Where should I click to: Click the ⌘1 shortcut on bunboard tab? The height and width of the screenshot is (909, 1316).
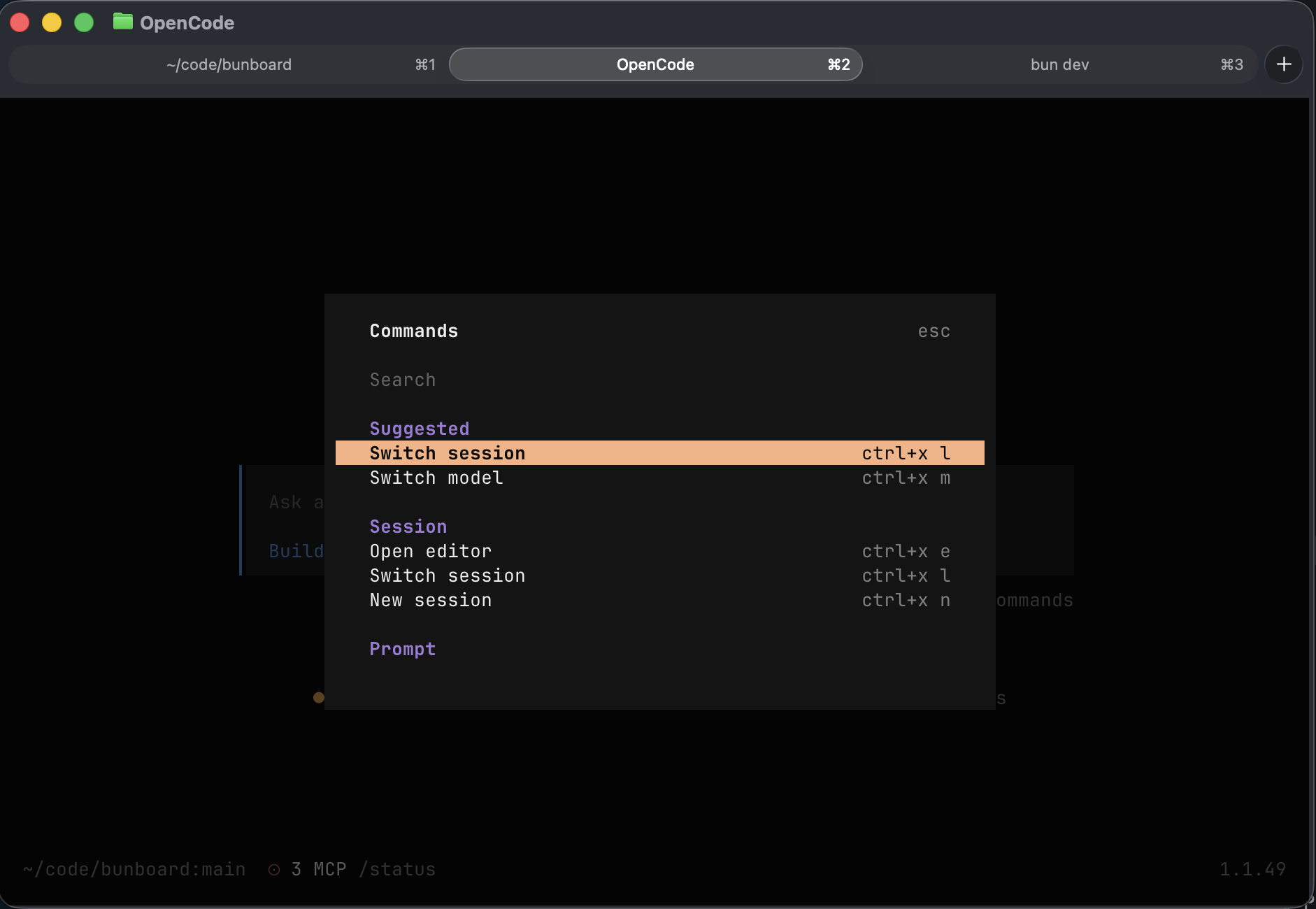click(425, 64)
